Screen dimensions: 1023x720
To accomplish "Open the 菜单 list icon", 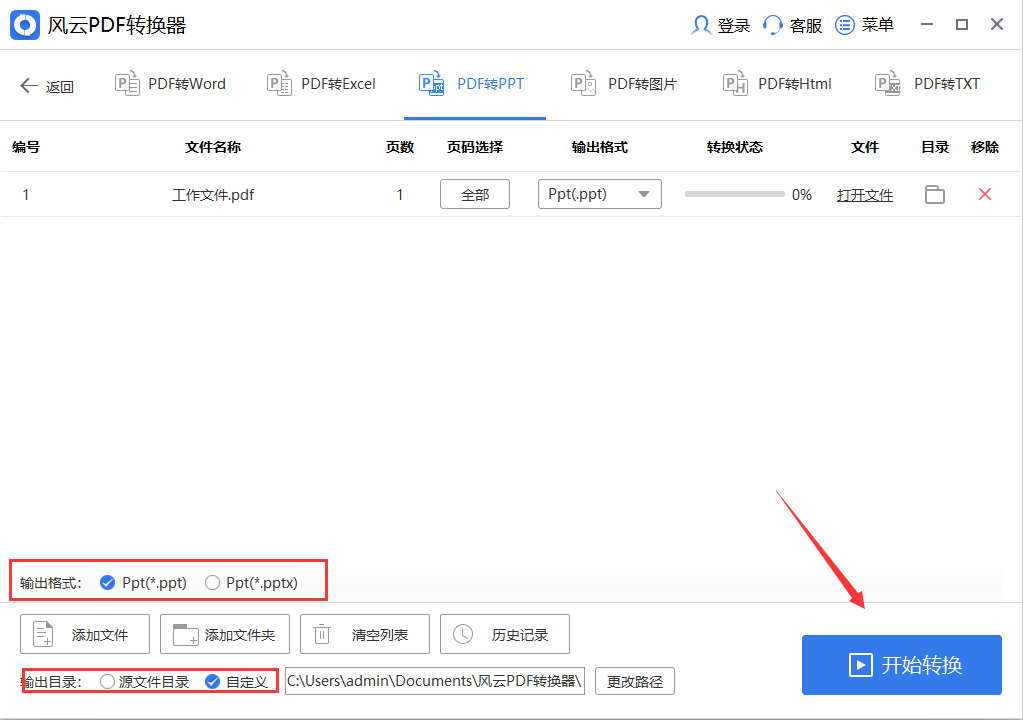I will point(845,25).
